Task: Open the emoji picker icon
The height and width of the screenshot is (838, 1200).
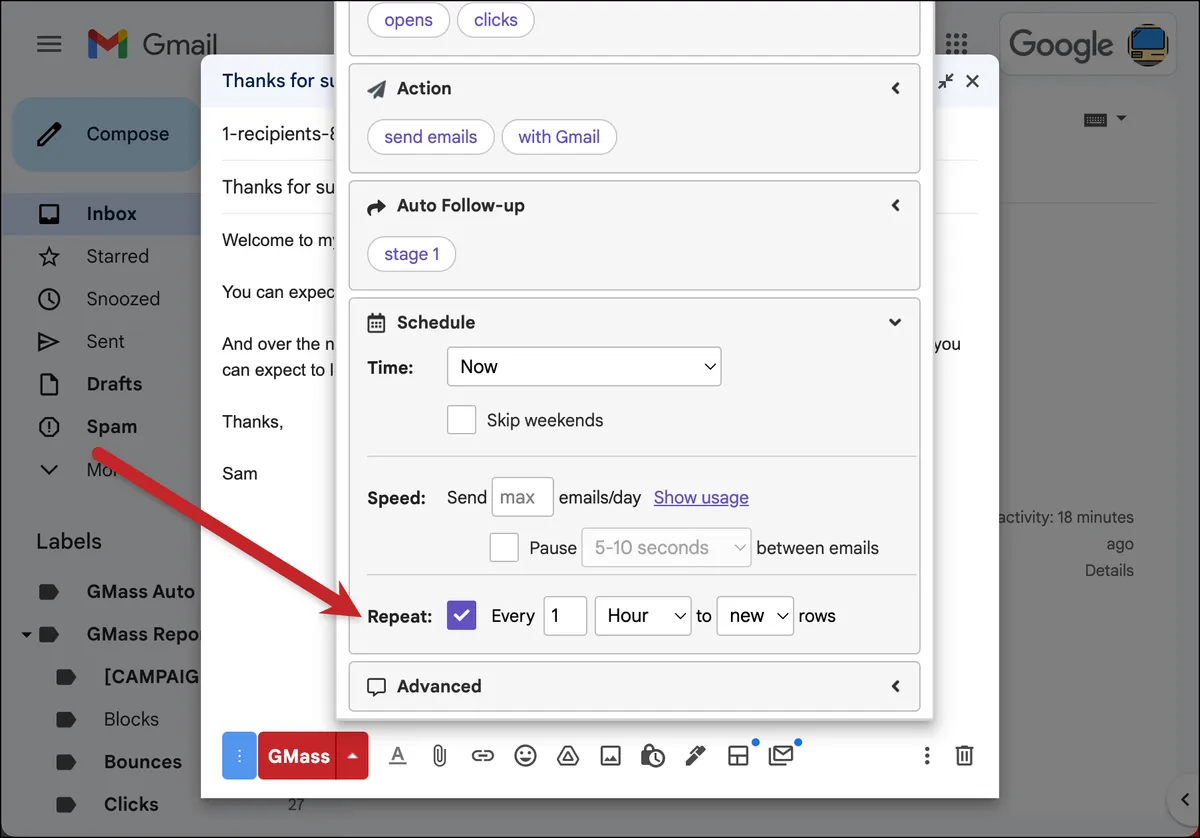Action: pos(525,756)
